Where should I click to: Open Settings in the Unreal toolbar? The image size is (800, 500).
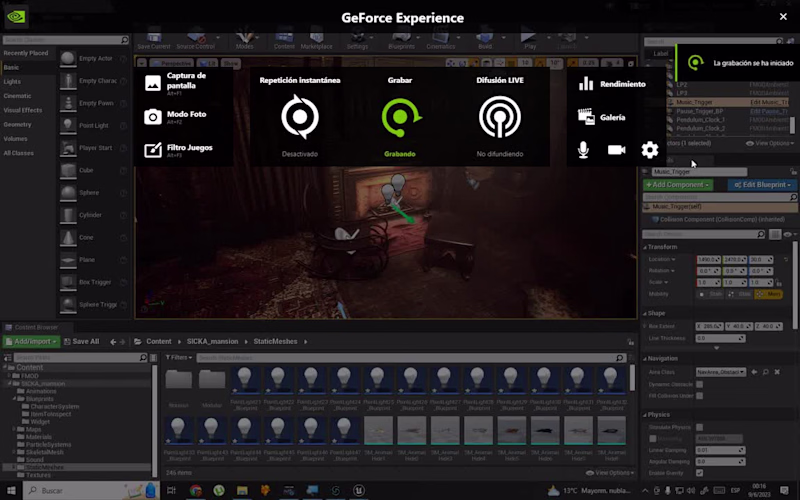pos(357,40)
